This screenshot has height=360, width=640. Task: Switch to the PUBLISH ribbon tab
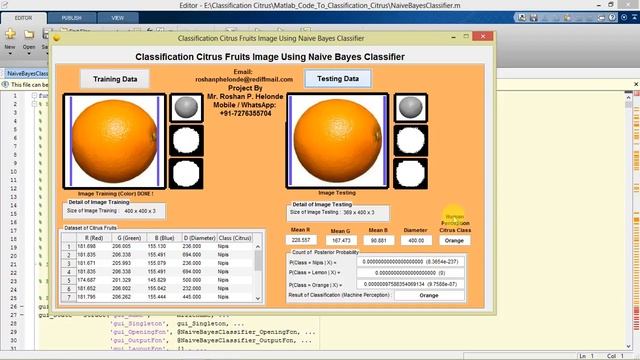tap(71, 18)
